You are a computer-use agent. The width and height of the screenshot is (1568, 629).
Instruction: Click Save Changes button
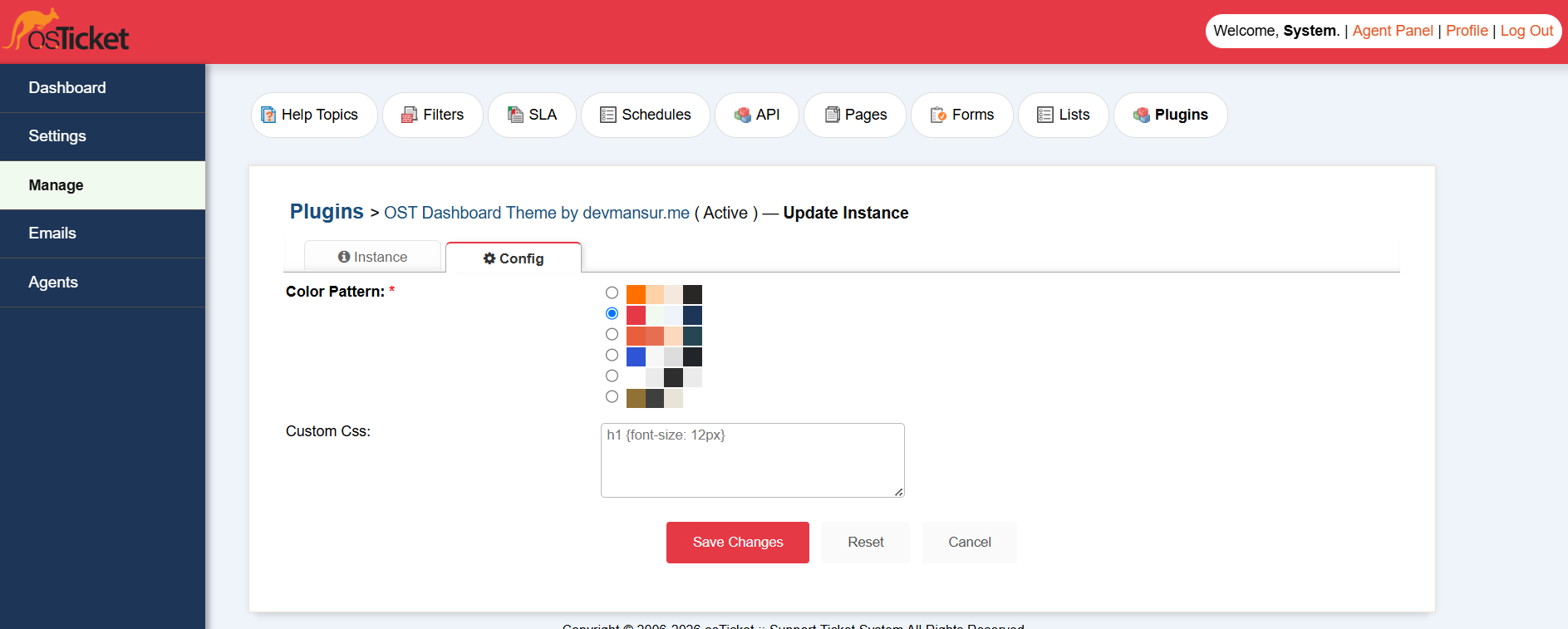[x=738, y=543]
